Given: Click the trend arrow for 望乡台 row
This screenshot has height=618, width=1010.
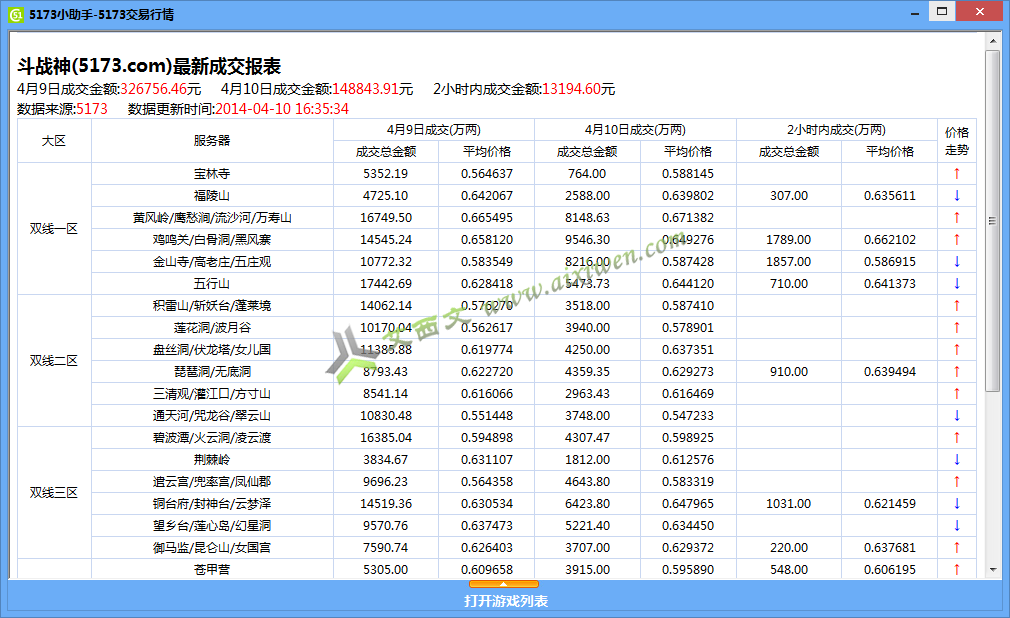Looking at the screenshot, I should 957,526.
